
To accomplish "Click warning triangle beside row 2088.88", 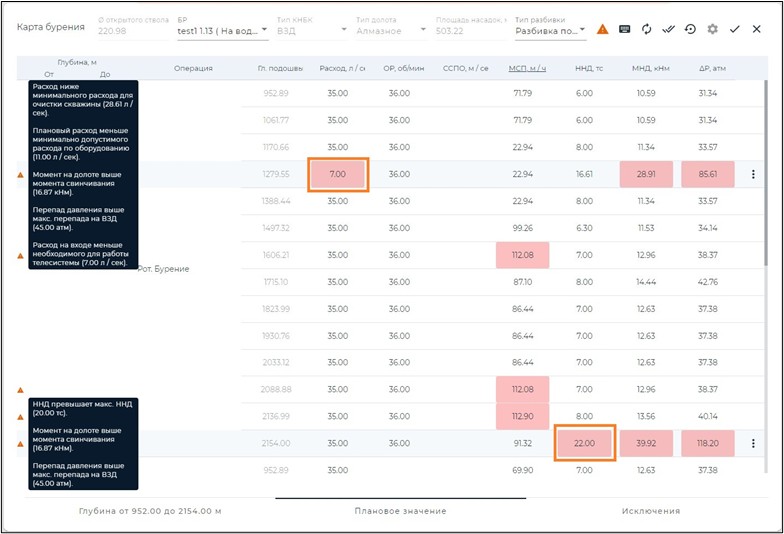I will pyautogui.click(x=20, y=389).
